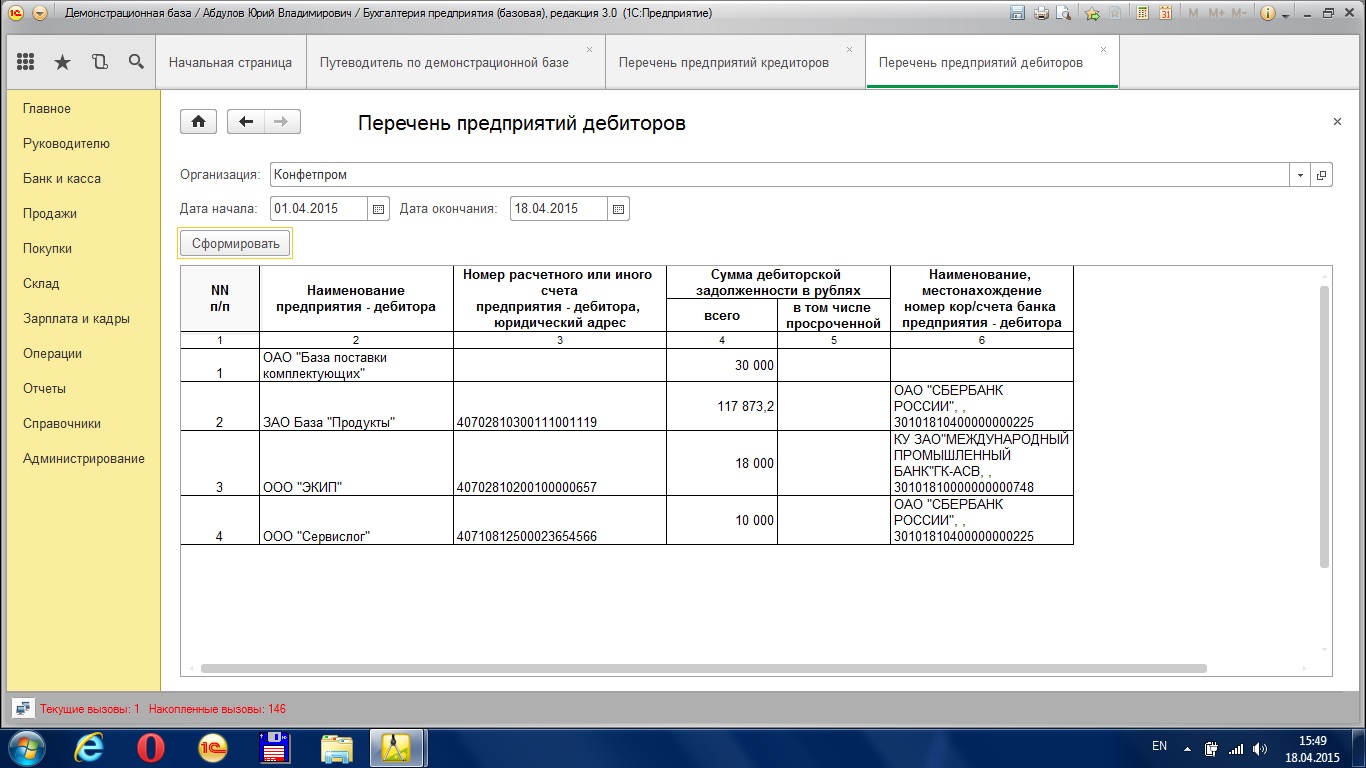1366x768 pixels.
Task: Select cell ООО "ЭКИП"
Action: click(356, 463)
